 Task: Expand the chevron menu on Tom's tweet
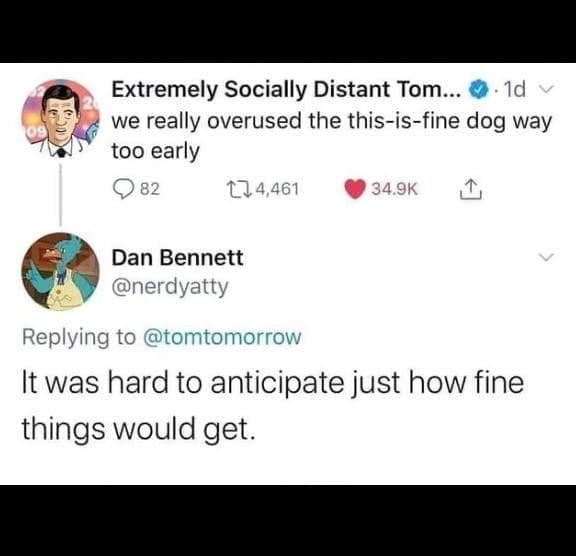point(545,89)
